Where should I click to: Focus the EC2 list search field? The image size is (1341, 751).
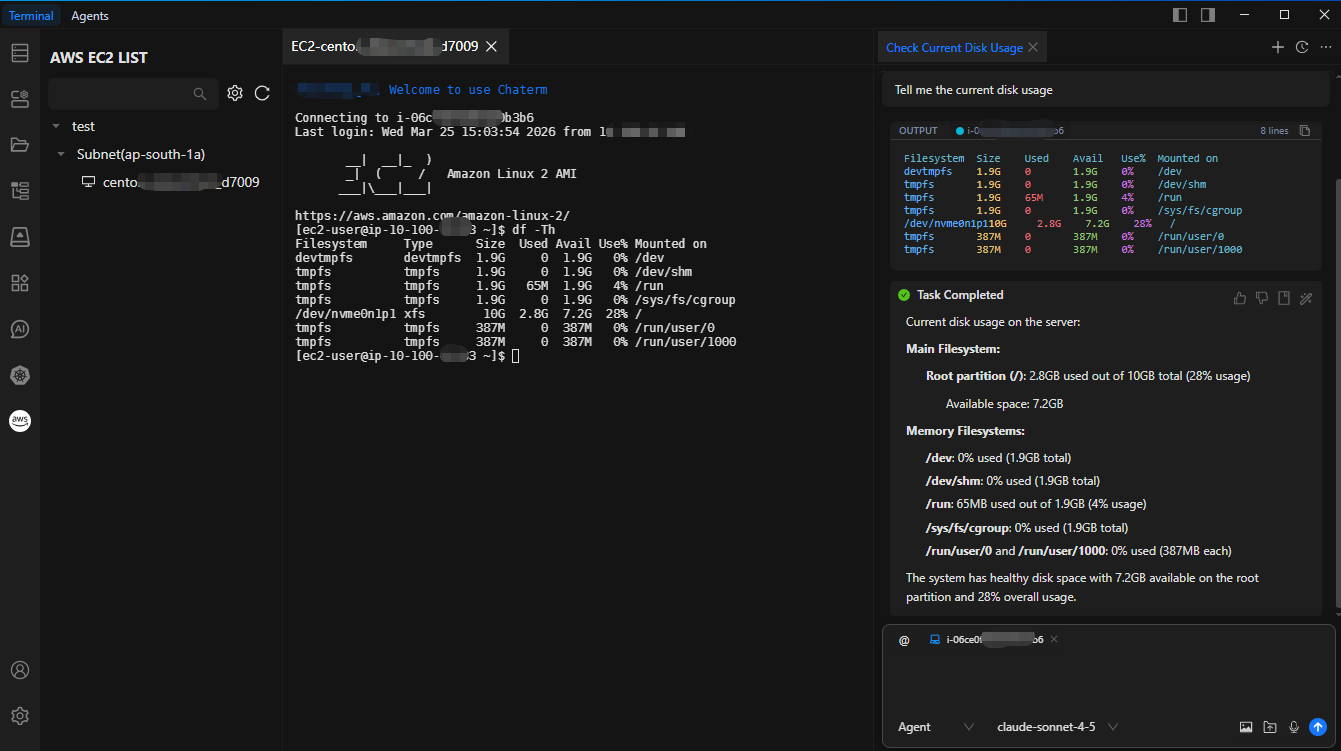click(x=133, y=93)
